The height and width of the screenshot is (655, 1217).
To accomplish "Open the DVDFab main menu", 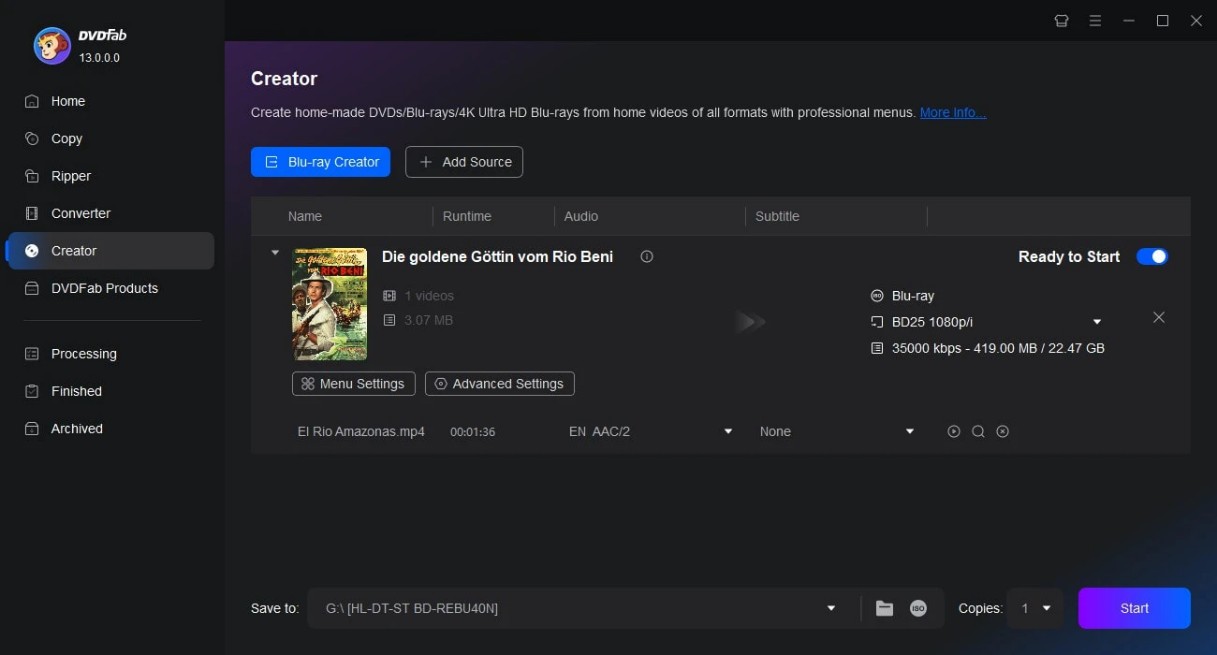I will point(1095,20).
